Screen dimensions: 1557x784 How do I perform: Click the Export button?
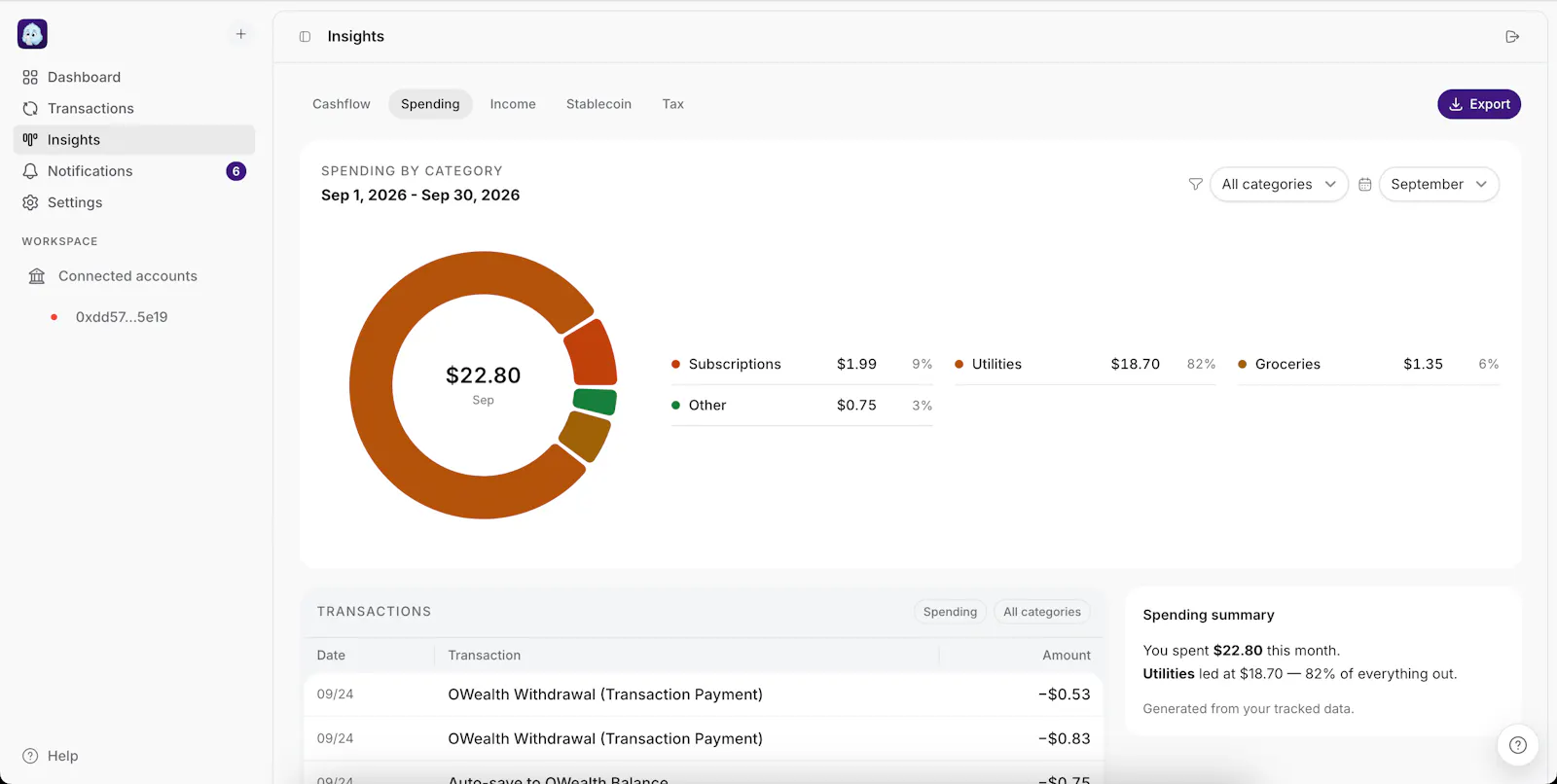click(1479, 104)
